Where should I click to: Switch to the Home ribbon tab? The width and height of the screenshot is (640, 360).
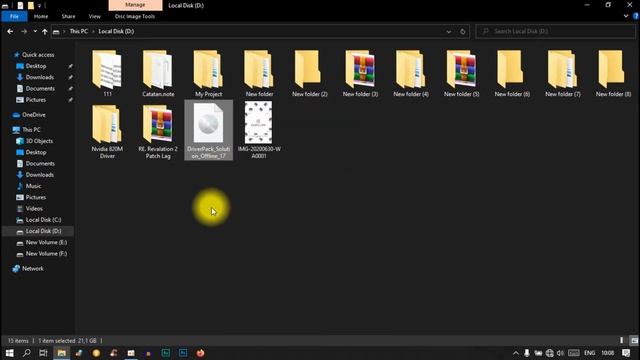tap(41, 16)
